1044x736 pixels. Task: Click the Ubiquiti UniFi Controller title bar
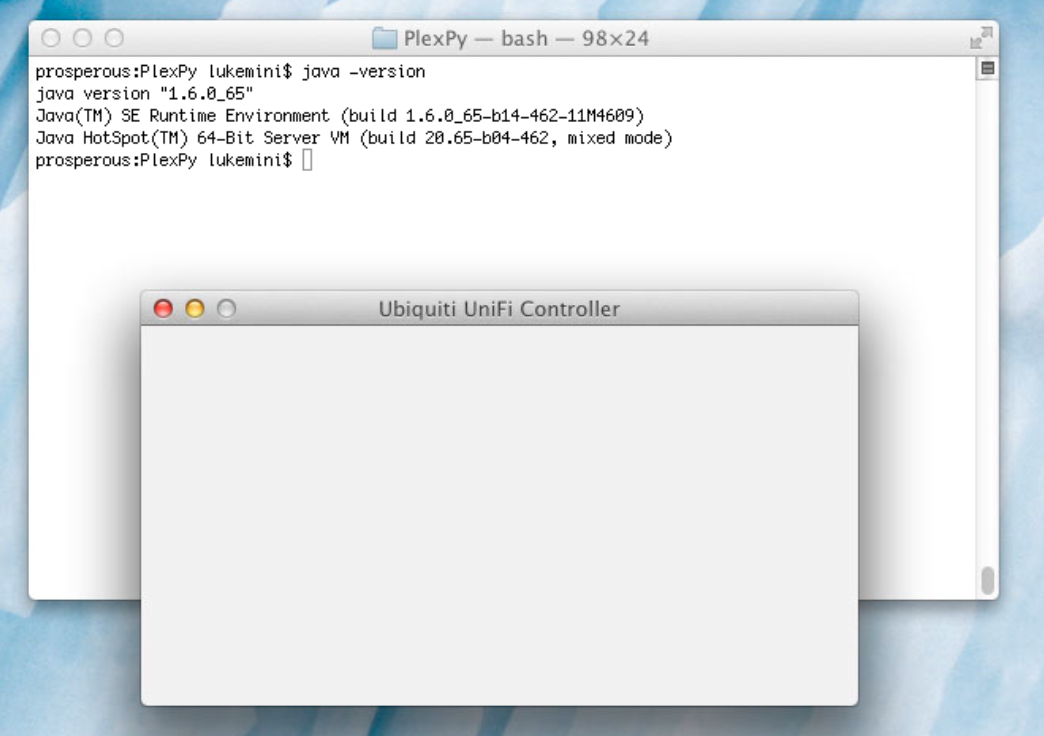(x=499, y=309)
